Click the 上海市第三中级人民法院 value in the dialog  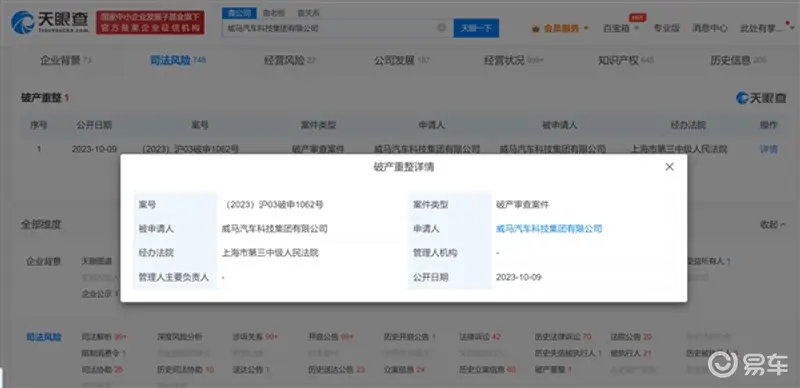[270, 253]
